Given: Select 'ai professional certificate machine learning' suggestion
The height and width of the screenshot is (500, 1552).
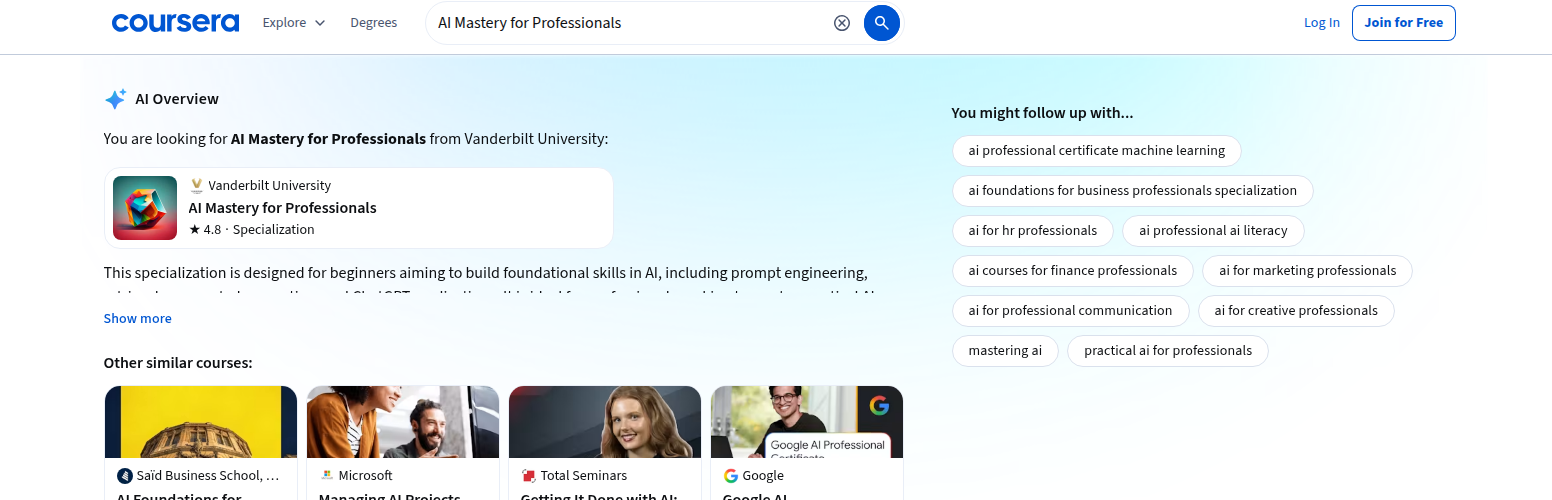Looking at the screenshot, I should click(1096, 151).
